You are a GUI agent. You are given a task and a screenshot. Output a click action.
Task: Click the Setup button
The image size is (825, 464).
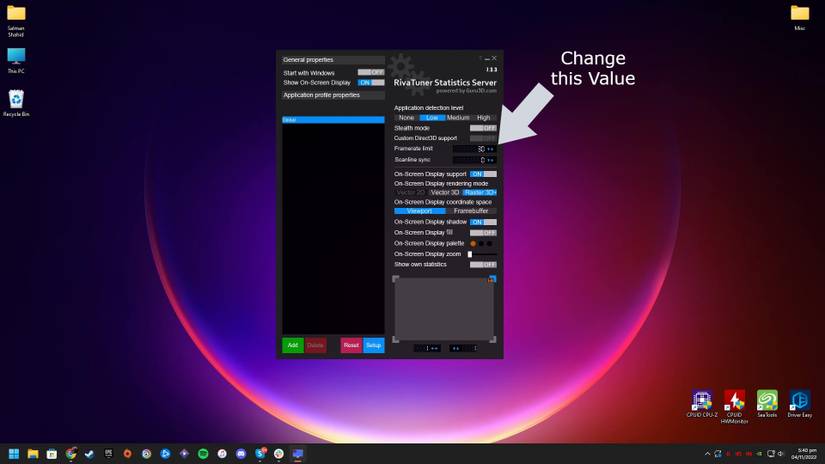pos(374,345)
